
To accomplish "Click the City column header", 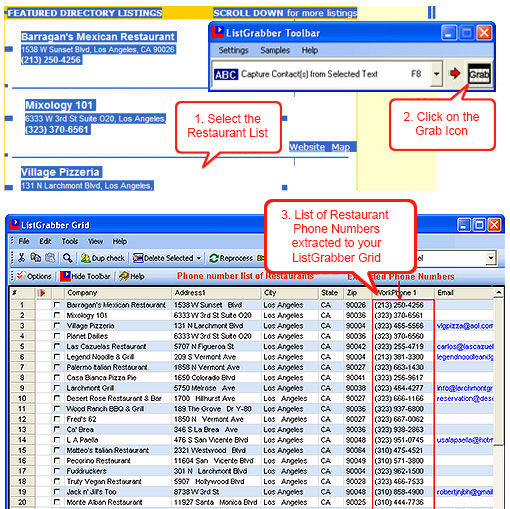I will coord(290,293).
